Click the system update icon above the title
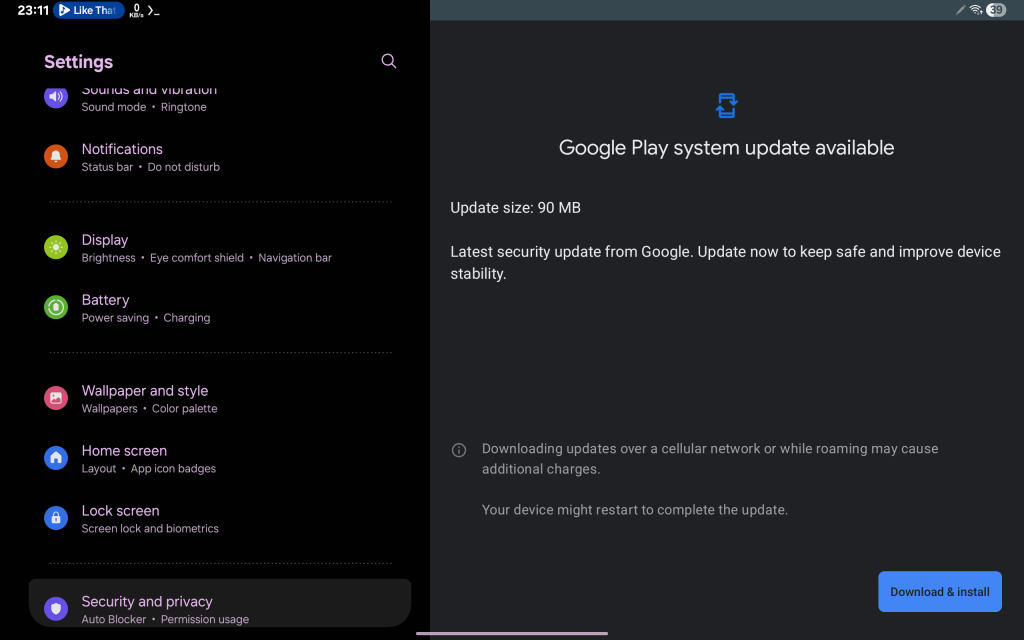This screenshot has width=1024, height=640. [727, 105]
